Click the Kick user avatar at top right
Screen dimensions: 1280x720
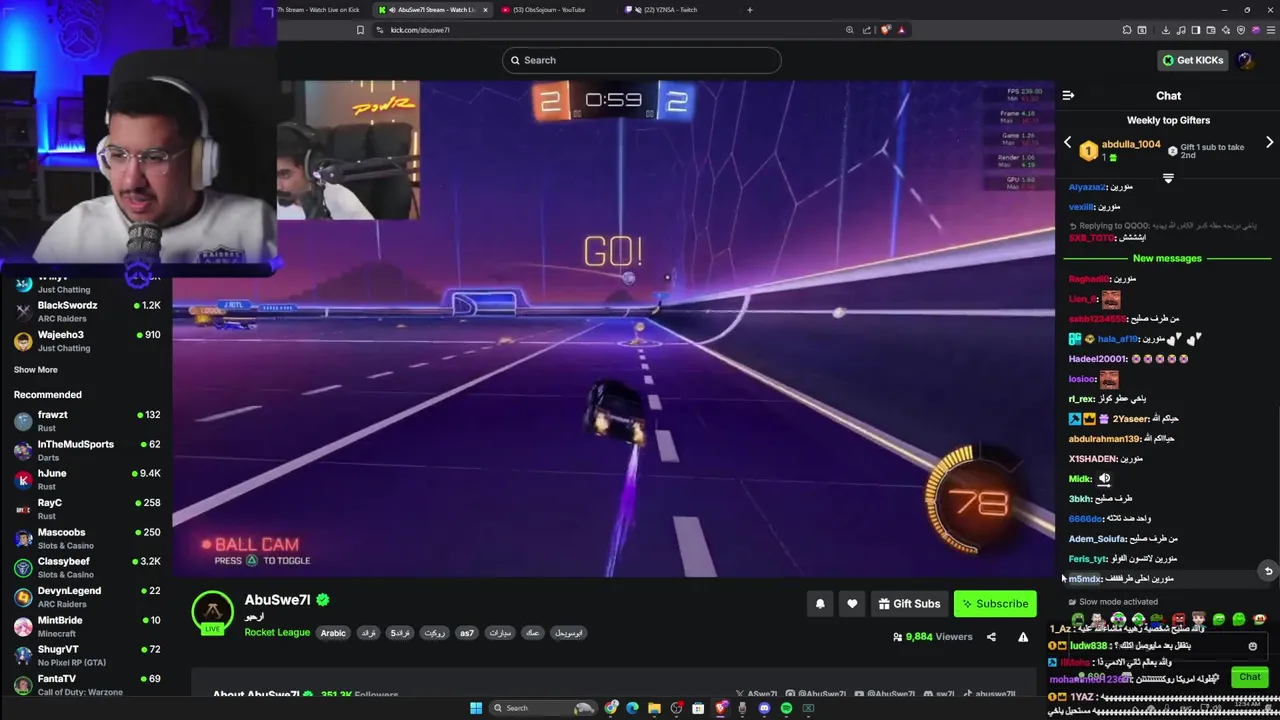(x=1246, y=60)
